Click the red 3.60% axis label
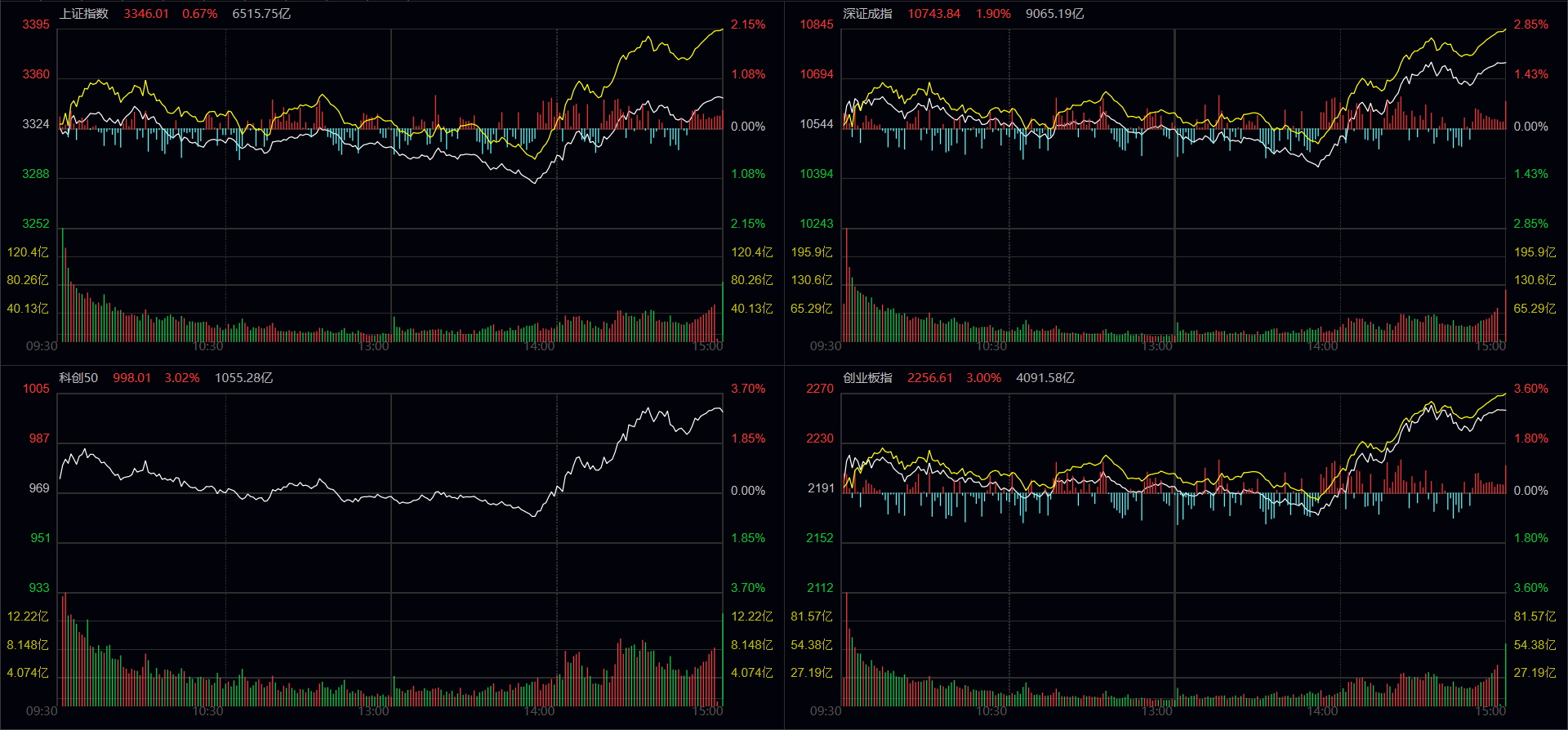This screenshot has height=730, width=1568. tap(1531, 389)
